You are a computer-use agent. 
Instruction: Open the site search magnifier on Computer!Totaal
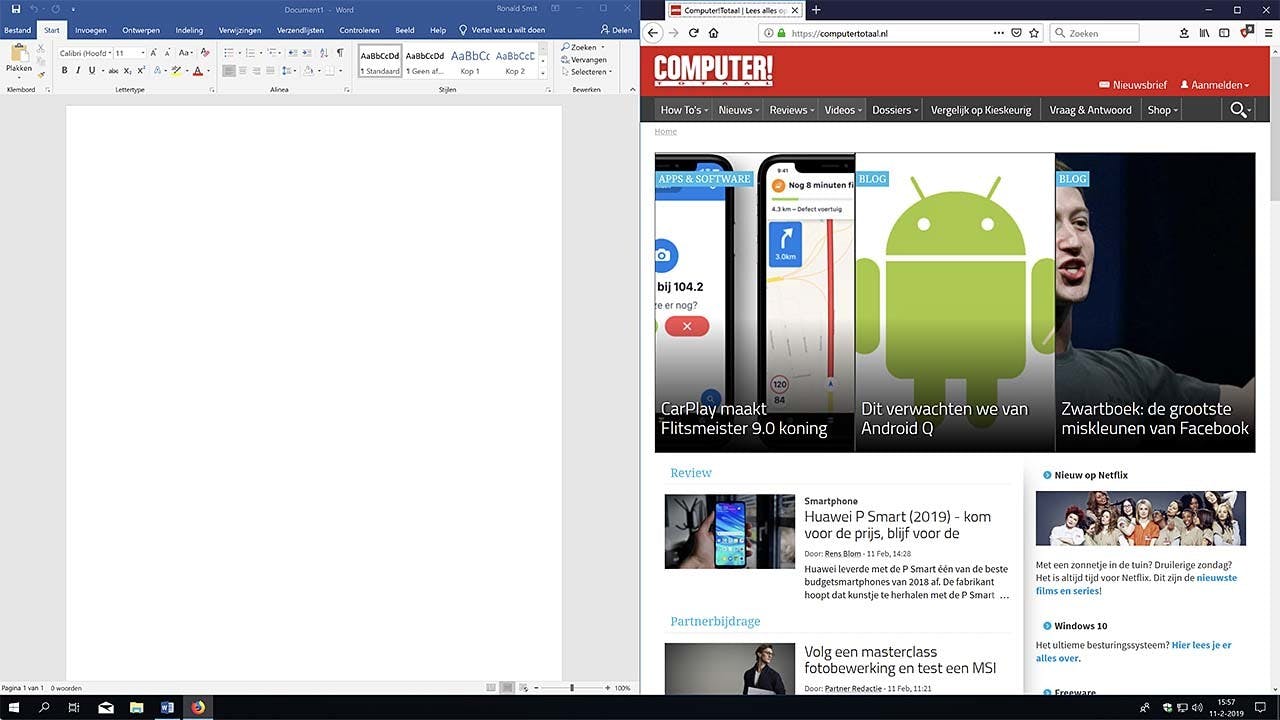pyautogui.click(x=1239, y=110)
